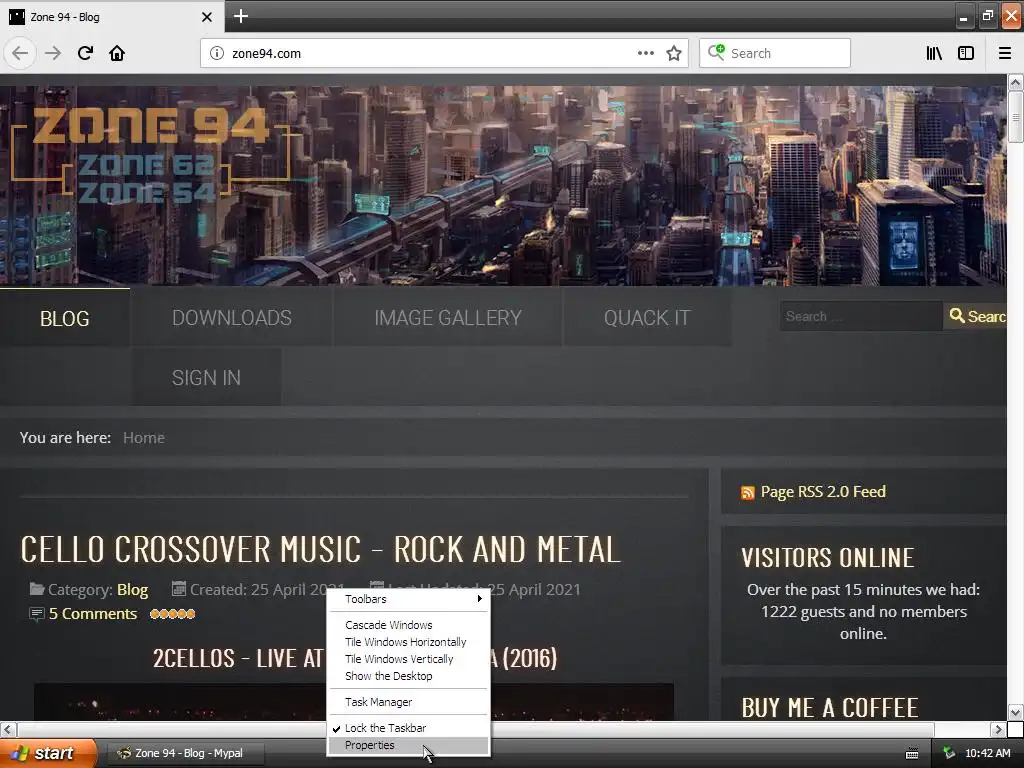Click the five-star article rating
The width and height of the screenshot is (1024, 768).
pyautogui.click(x=172, y=614)
